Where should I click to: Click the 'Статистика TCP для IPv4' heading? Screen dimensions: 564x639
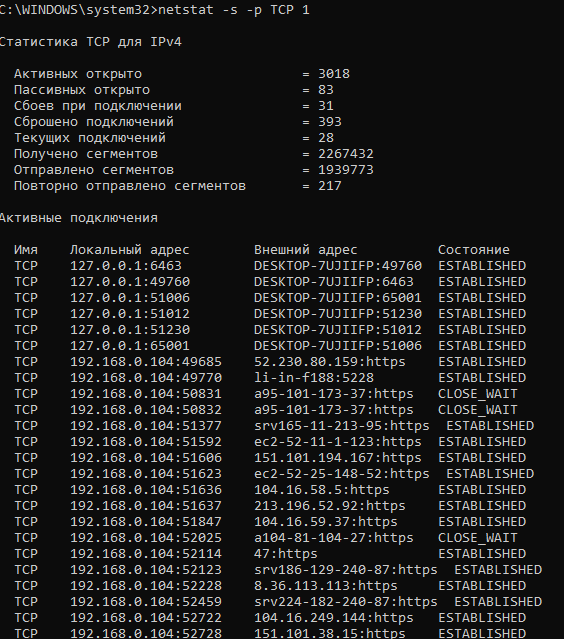(x=90, y=42)
